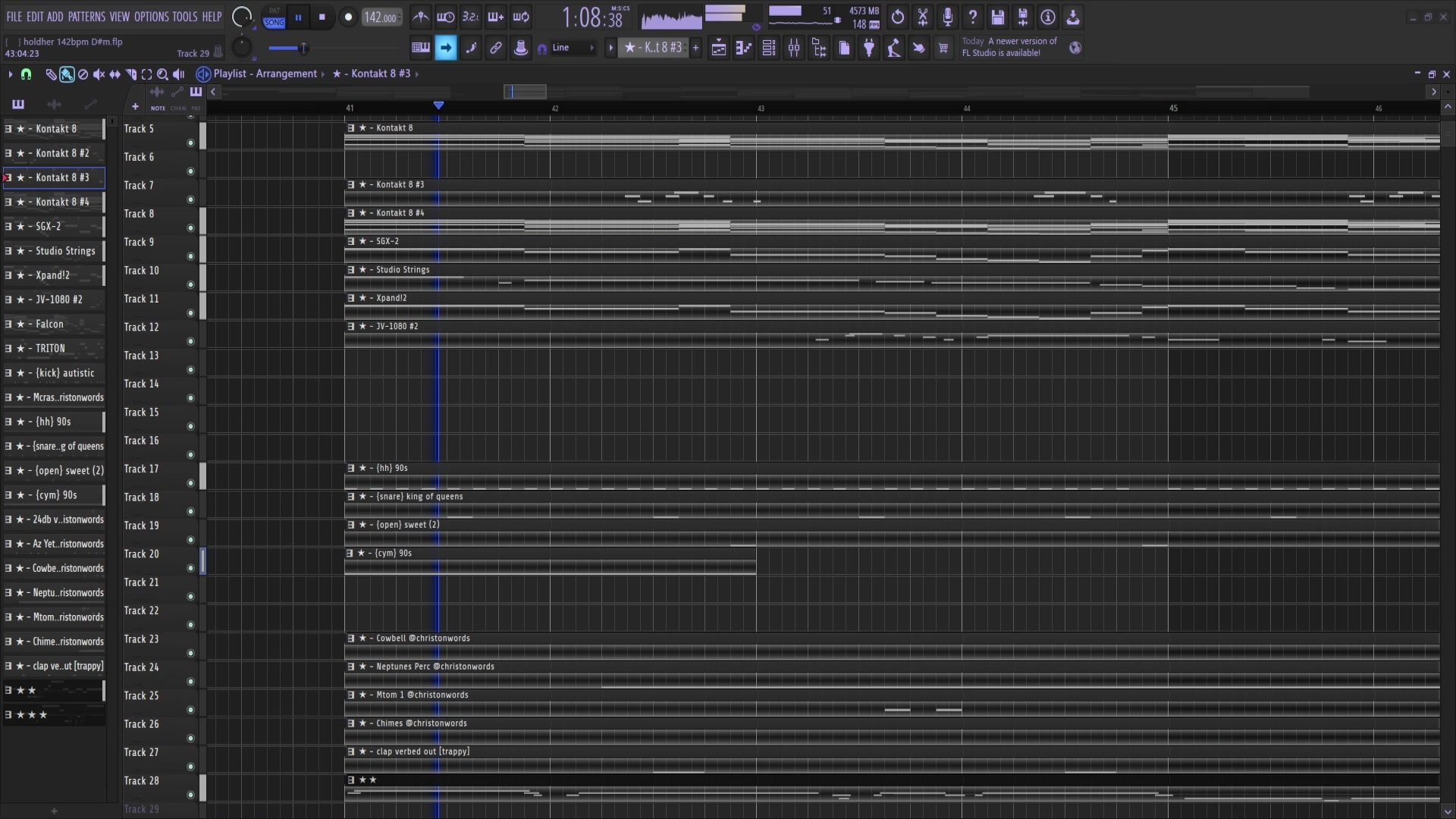The width and height of the screenshot is (1456, 819).
Task: Select the Zoom tool in playlist toolbar
Action: pyautogui.click(x=162, y=74)
